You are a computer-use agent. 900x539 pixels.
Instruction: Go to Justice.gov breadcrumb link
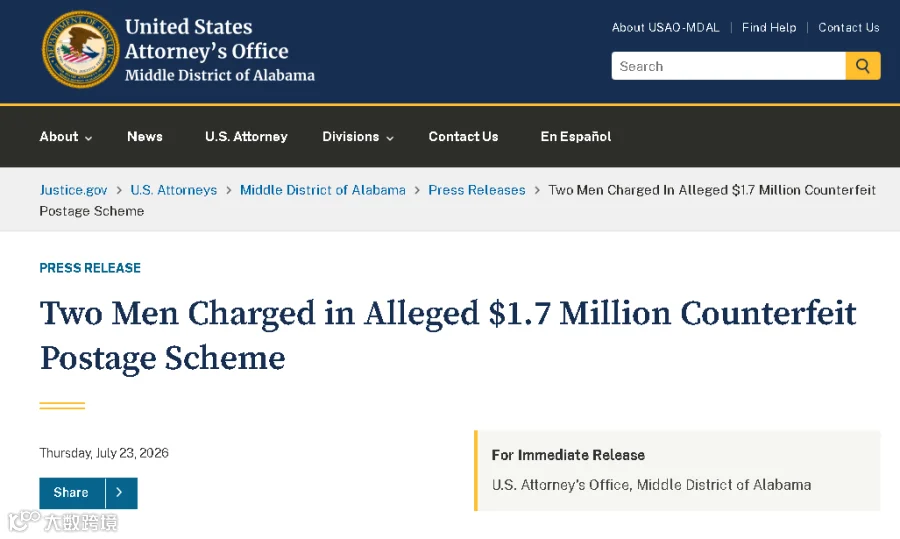73,190
